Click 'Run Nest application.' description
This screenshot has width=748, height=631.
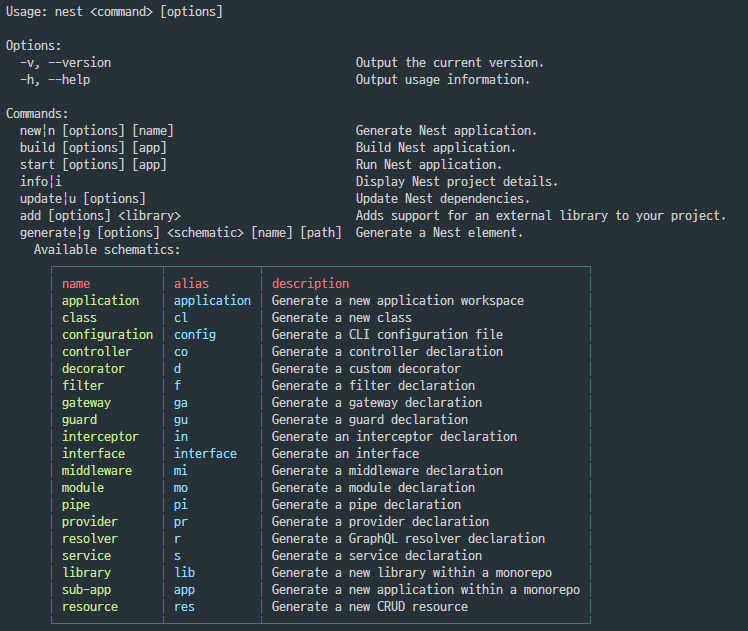click(x=428, y=165)
